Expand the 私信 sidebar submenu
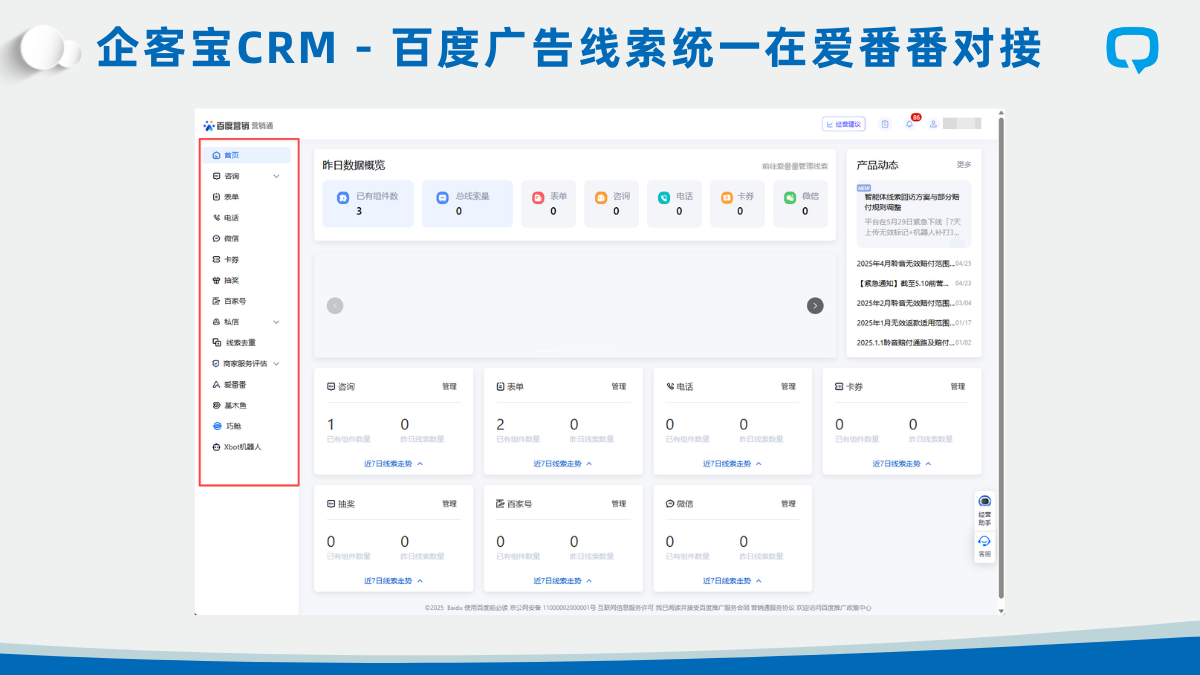The image size is (1200, 675). (x=276, y=322)
